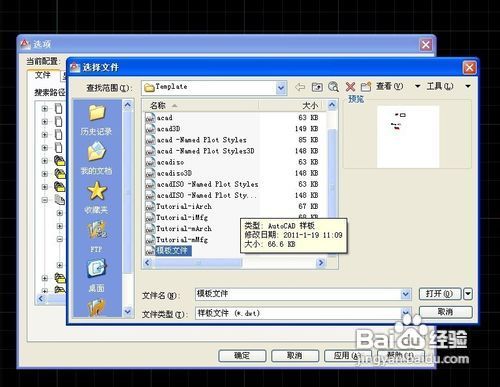
Task: Click the Tutorial-iArch file icon
Action: point(150,206)
